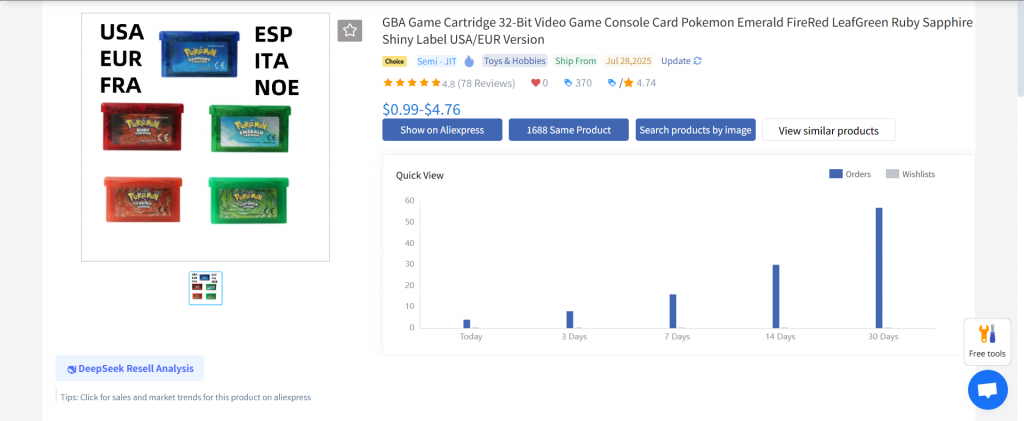Click the red heart wishlist icon
This screenshot has width=1024, height=421.
tap(536, 83)
